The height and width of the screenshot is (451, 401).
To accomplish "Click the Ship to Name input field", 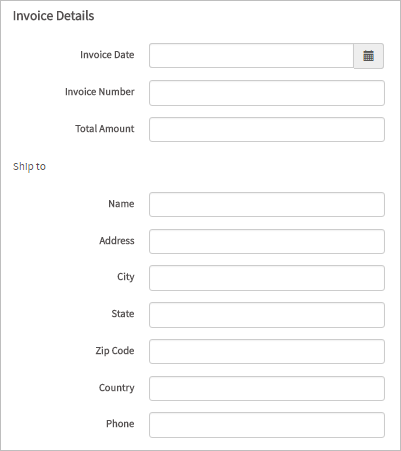I will coord(267,204).
